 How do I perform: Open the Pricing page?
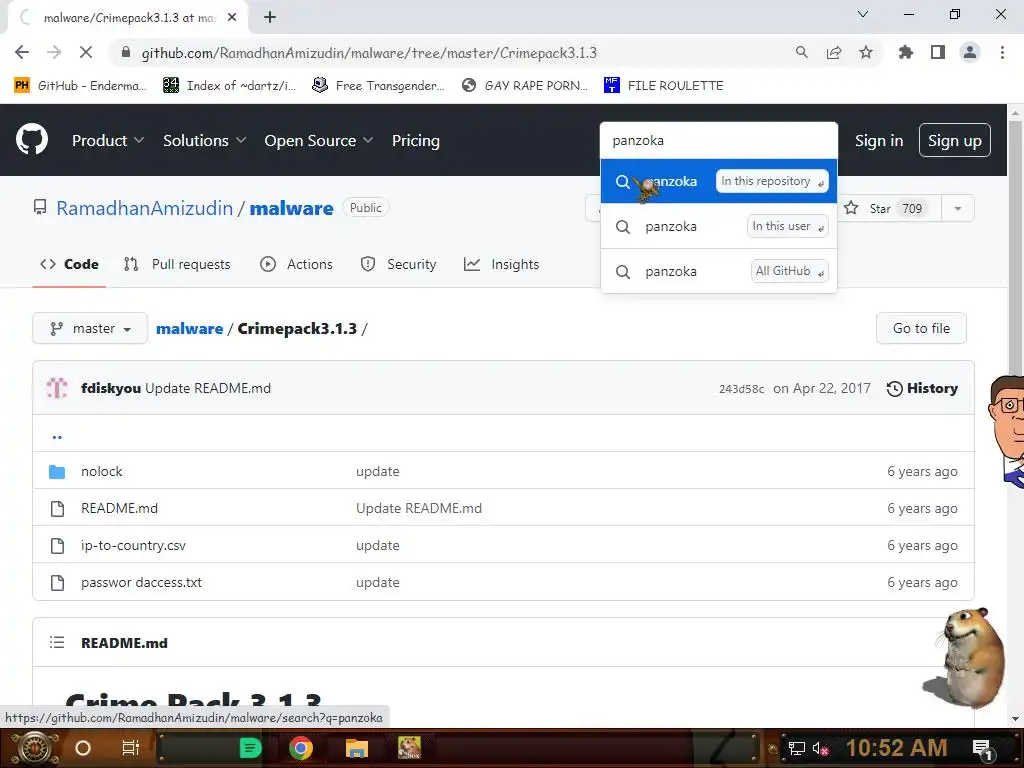click(x=416, y=140)
